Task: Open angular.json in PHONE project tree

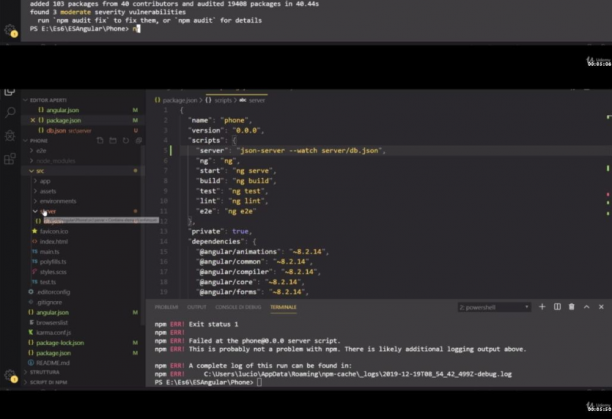Action: point(52,312)
